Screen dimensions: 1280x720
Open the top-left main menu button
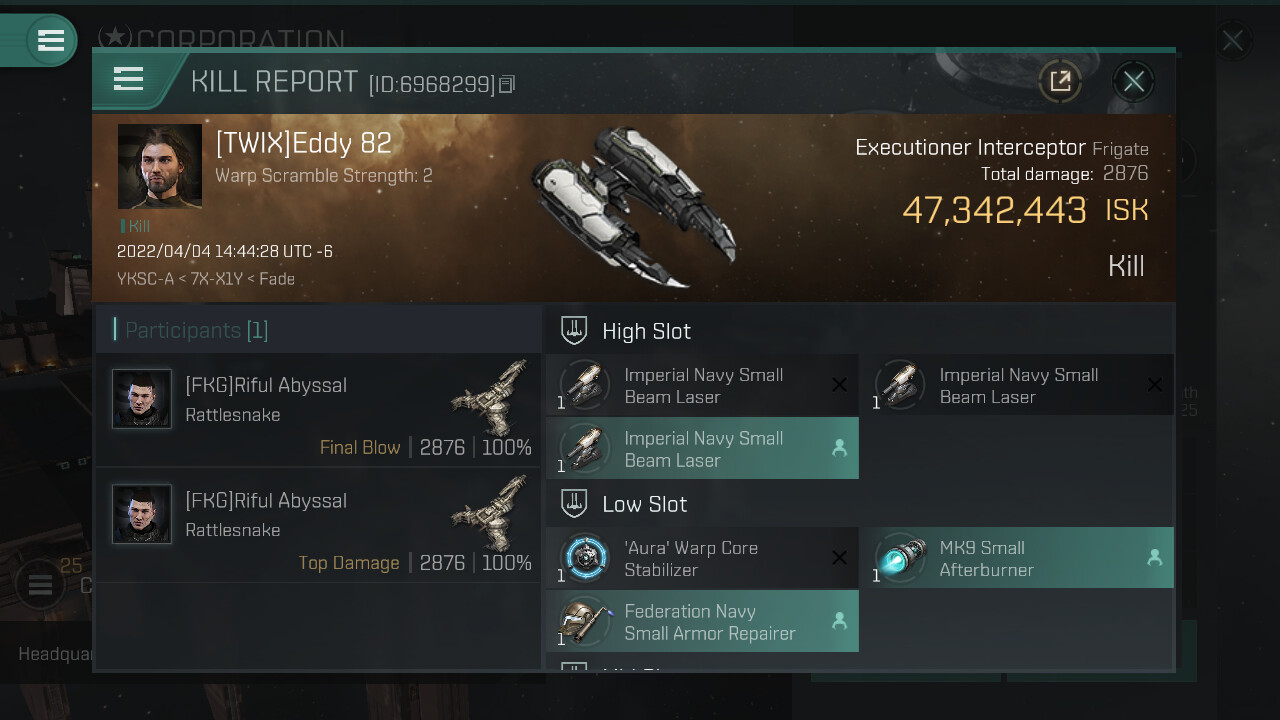point(50,41)
